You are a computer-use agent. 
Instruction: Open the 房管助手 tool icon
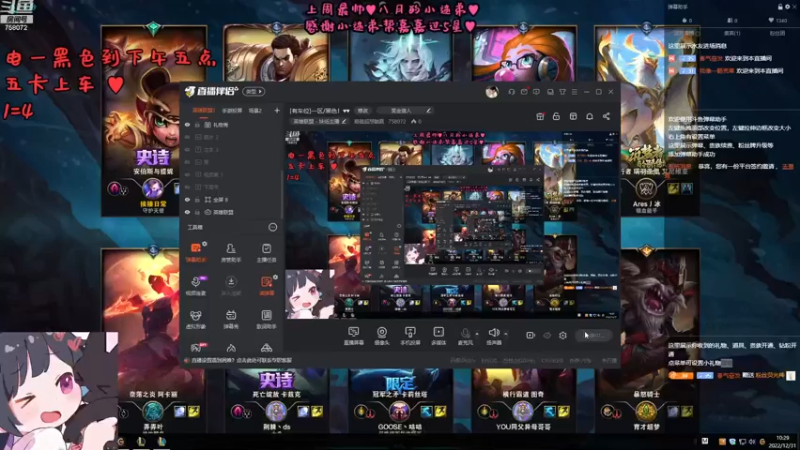(x=231, y=252)
